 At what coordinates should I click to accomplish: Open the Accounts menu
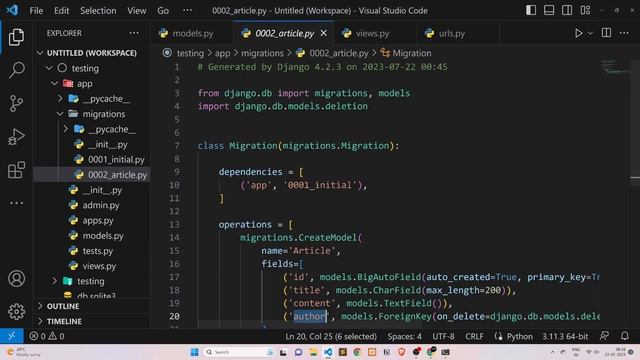point(16,279)
